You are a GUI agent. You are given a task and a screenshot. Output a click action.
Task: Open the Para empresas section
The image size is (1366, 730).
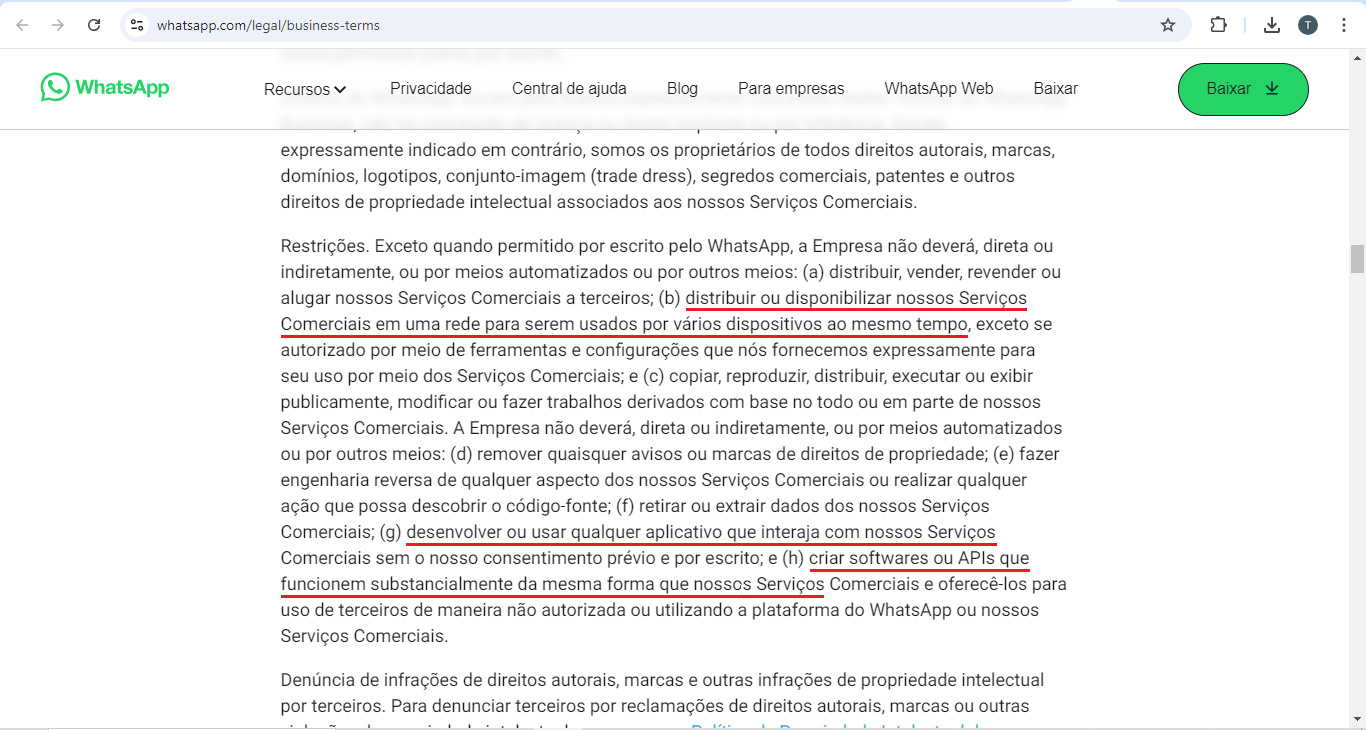pos(791,88)
